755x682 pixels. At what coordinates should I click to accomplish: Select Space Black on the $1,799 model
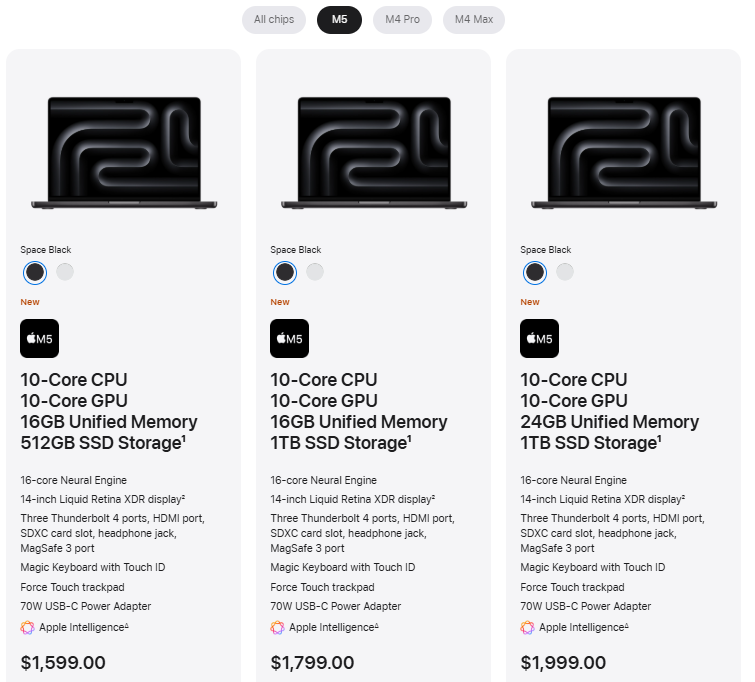tap(285, 272)
